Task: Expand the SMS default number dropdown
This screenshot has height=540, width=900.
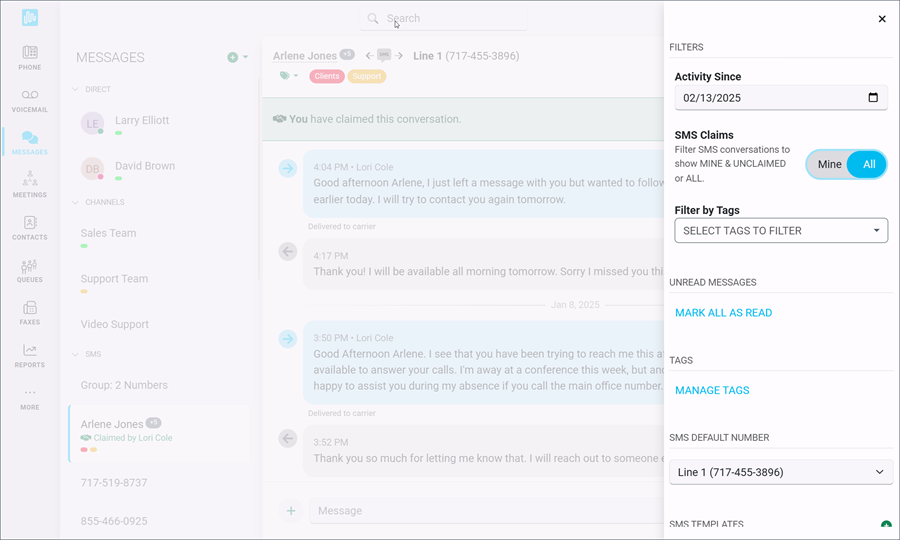Action: (x=781, y=472)
